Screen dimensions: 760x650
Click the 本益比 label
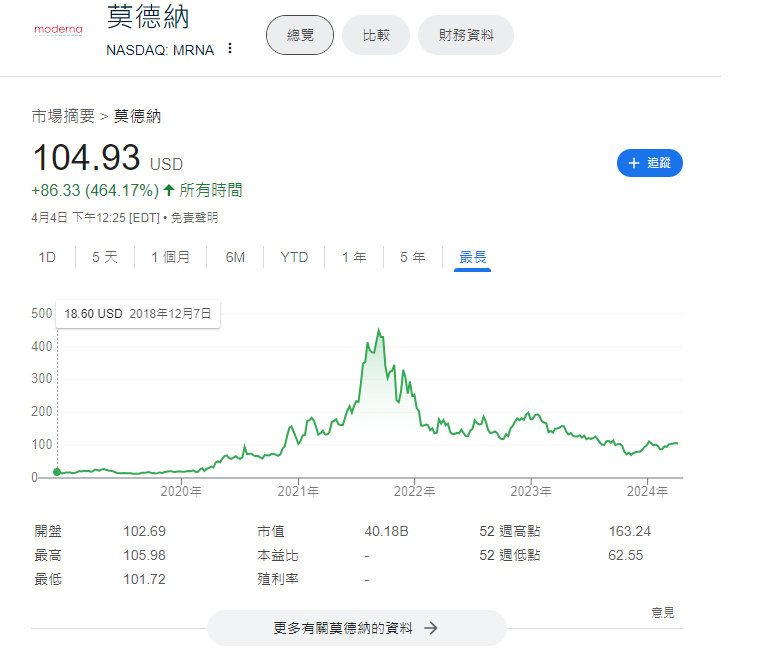pyautogui.click(x=278, y=555)
